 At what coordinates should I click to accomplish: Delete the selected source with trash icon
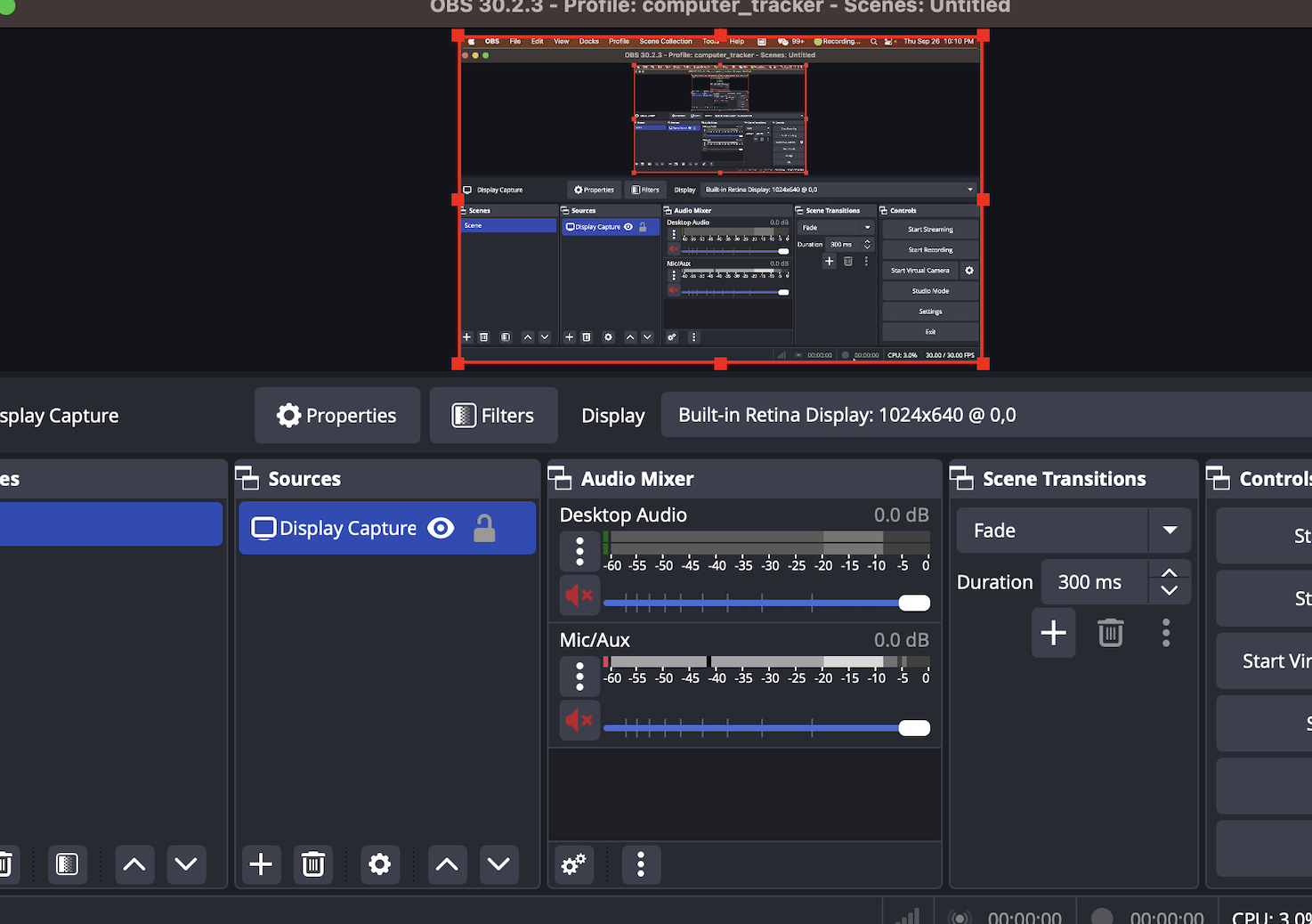[x=312, y=864]
